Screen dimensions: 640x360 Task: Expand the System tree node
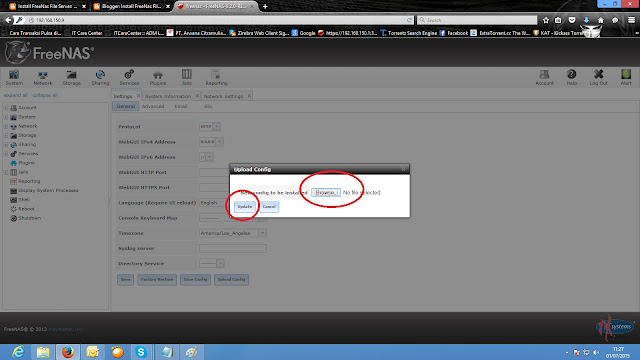point(6,117)
